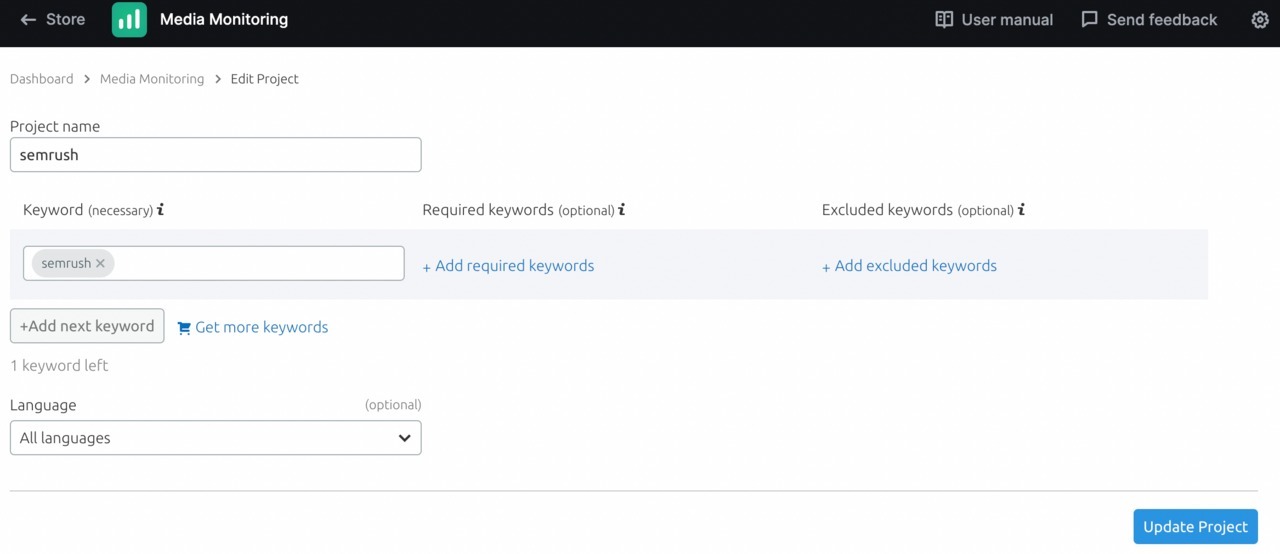
Task: Click Edit Project in the breadcrumb
Action: (x=265, y=79)
